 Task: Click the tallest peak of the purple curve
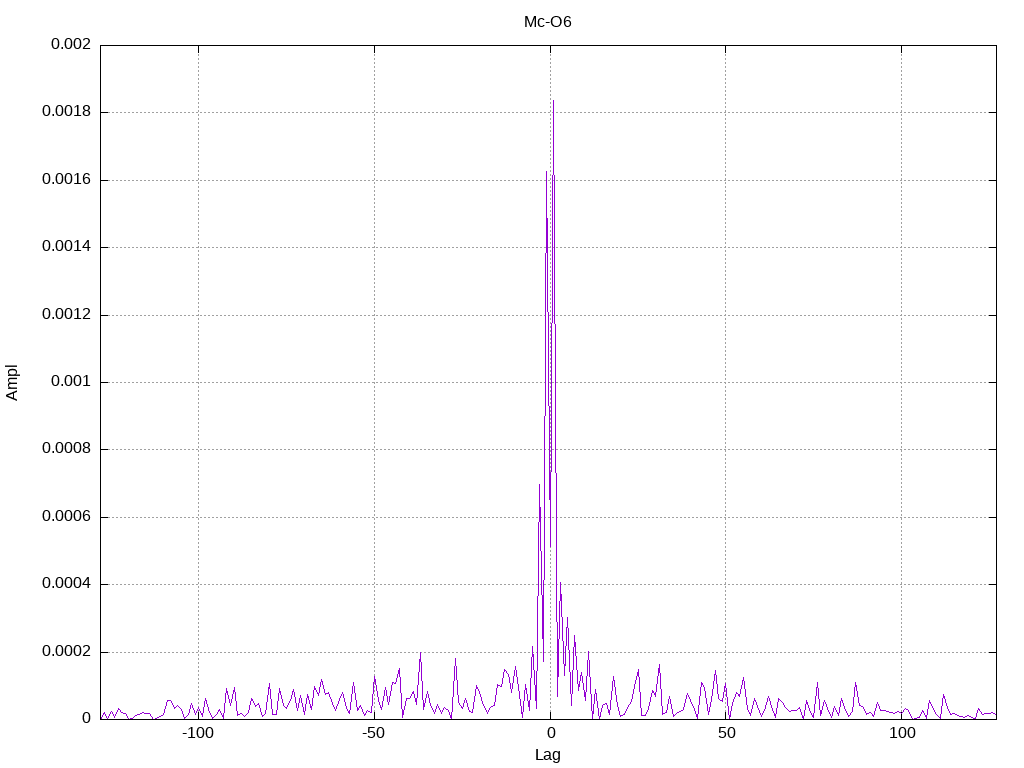click(553, 101)
